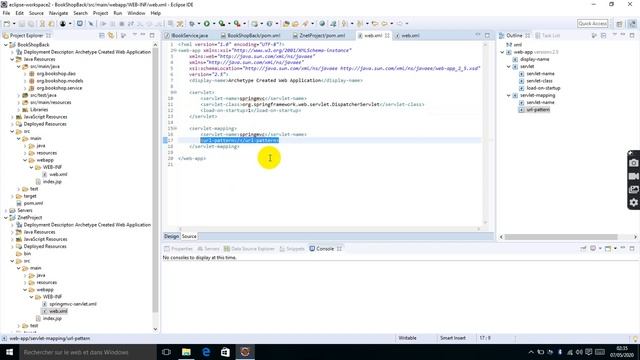Switch to the Source tab of editor
This screenshot has height=360, width=640.
(189, 236)
